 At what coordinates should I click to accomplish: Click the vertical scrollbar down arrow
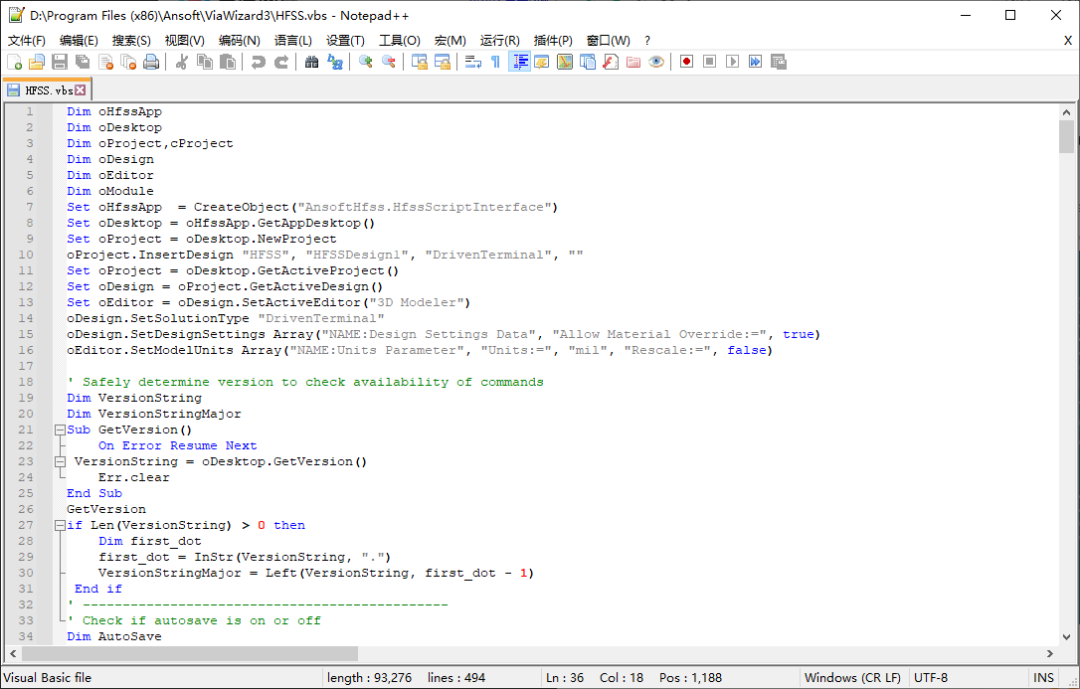(1066, 637)
